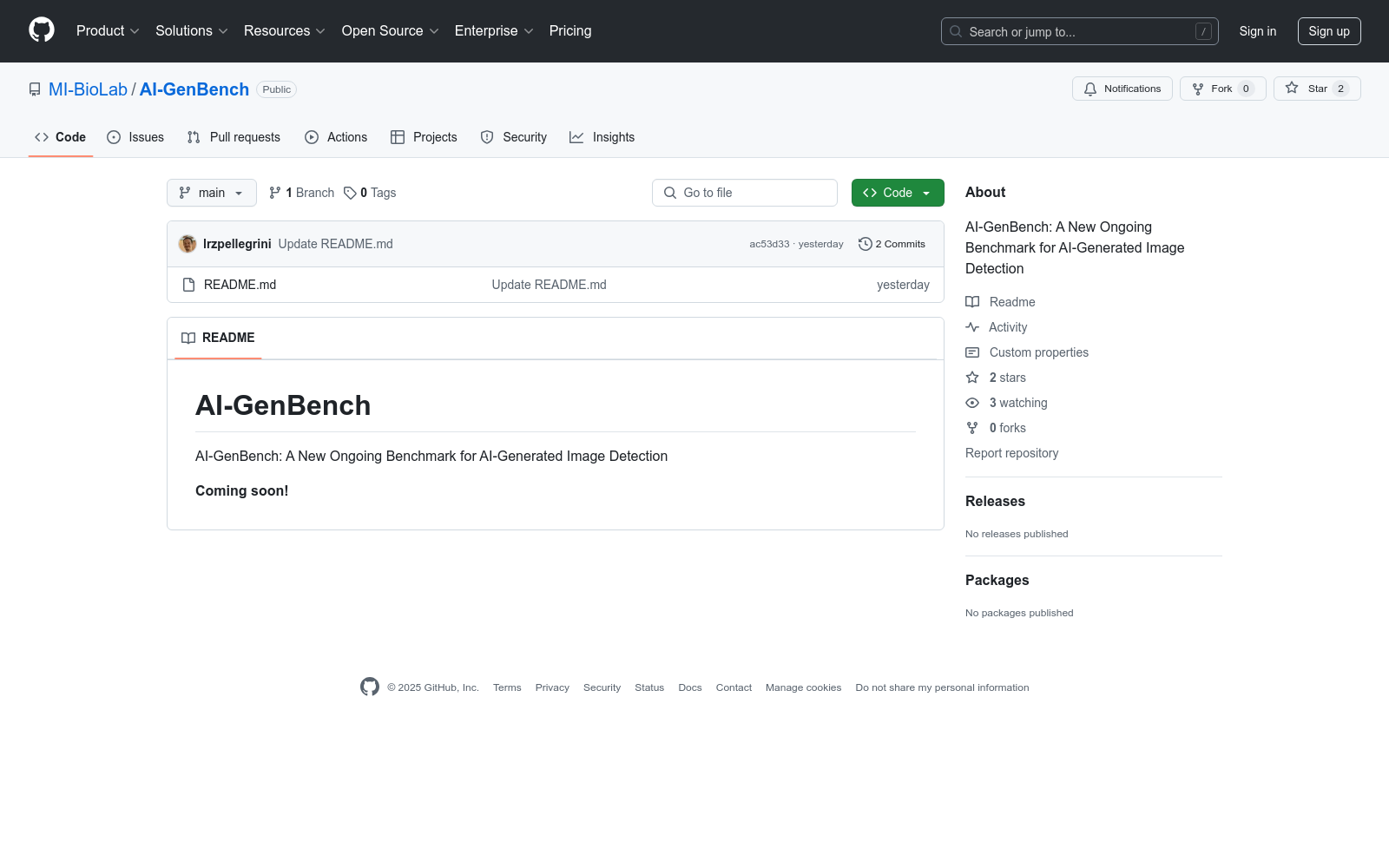The image size is (1389, 868).
Task: Click the Public repository badge
Action: (x=277, y=89)
